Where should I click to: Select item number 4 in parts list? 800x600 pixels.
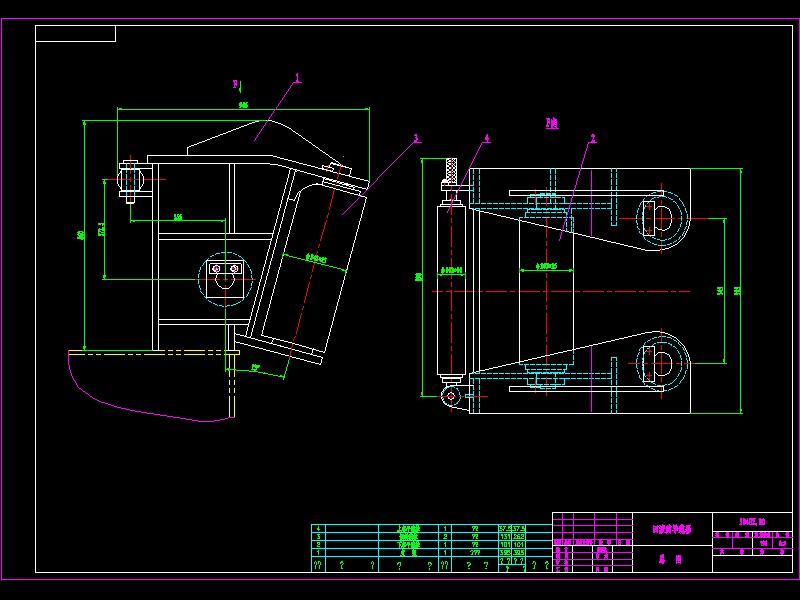(318, 529)
